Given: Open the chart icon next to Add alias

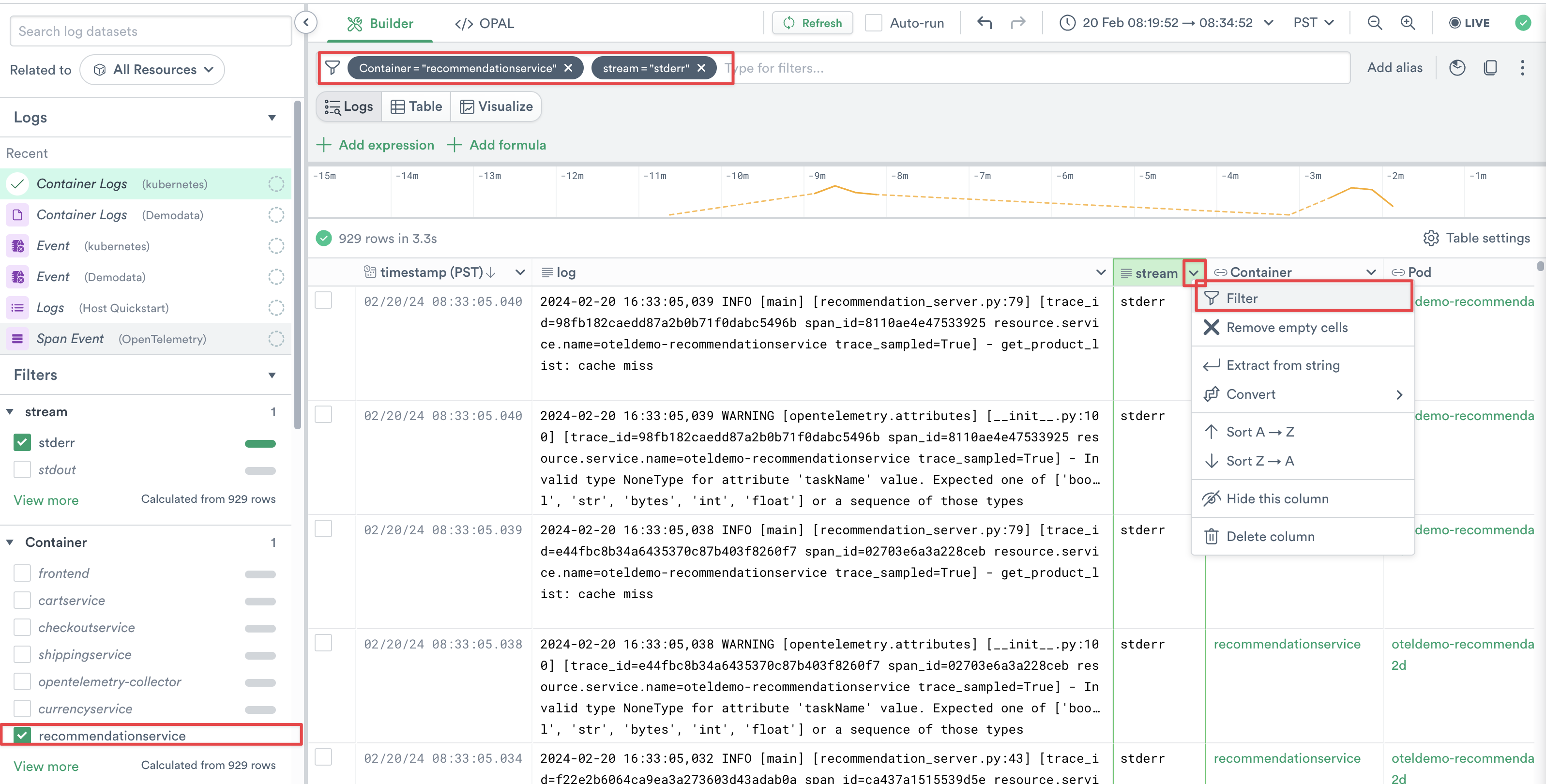Looking at the screenshot, I should 1457,68.
